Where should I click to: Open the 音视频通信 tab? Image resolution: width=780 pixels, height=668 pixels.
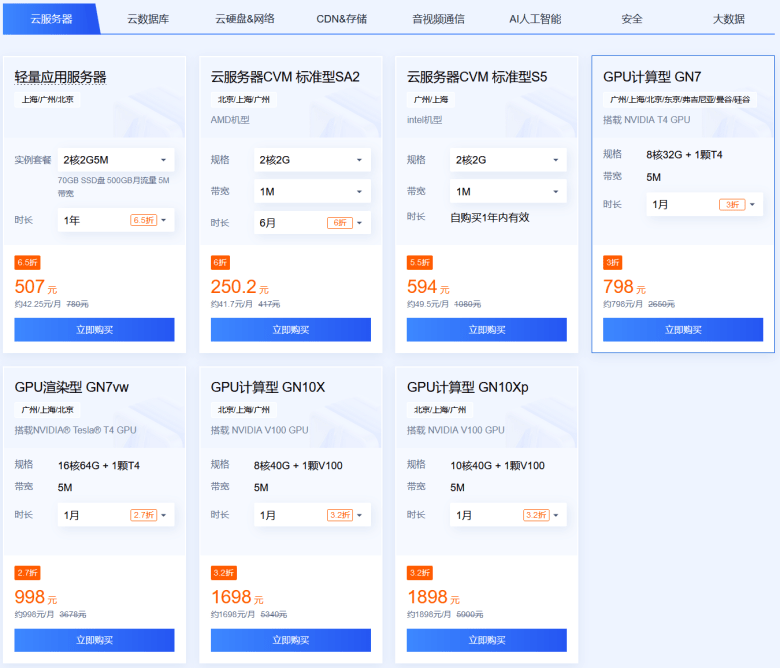(x=438, y=18)
